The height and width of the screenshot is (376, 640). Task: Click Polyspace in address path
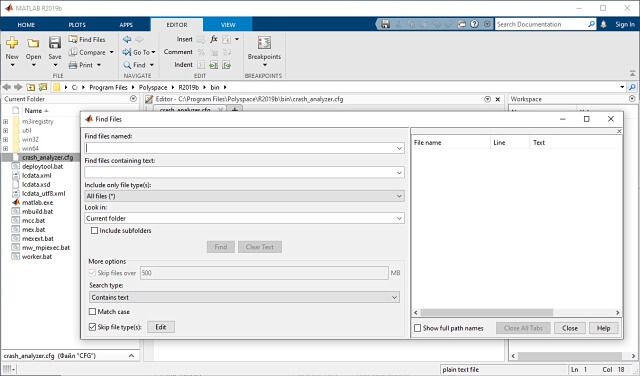[x=153, y=87]
